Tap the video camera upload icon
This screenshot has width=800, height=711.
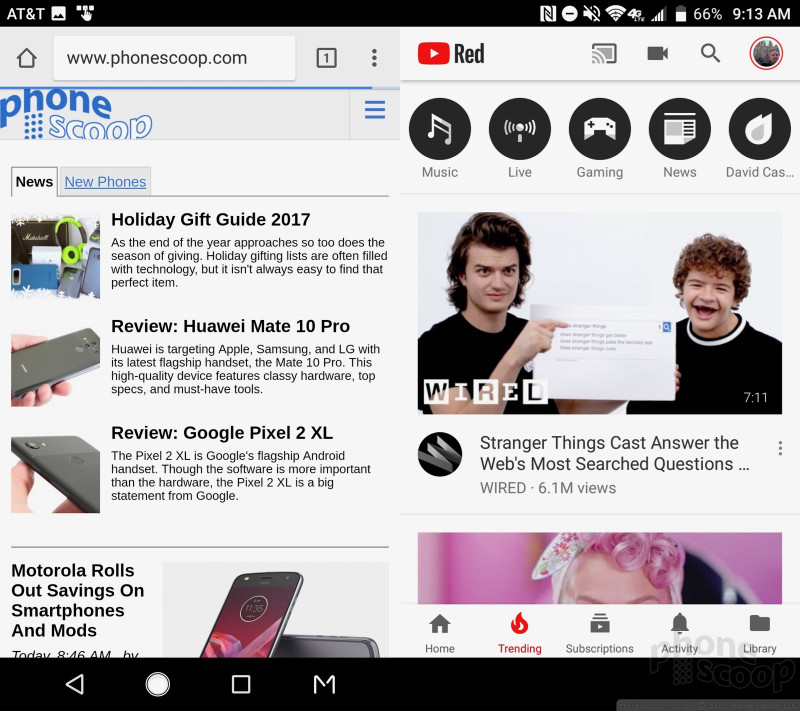658,53
